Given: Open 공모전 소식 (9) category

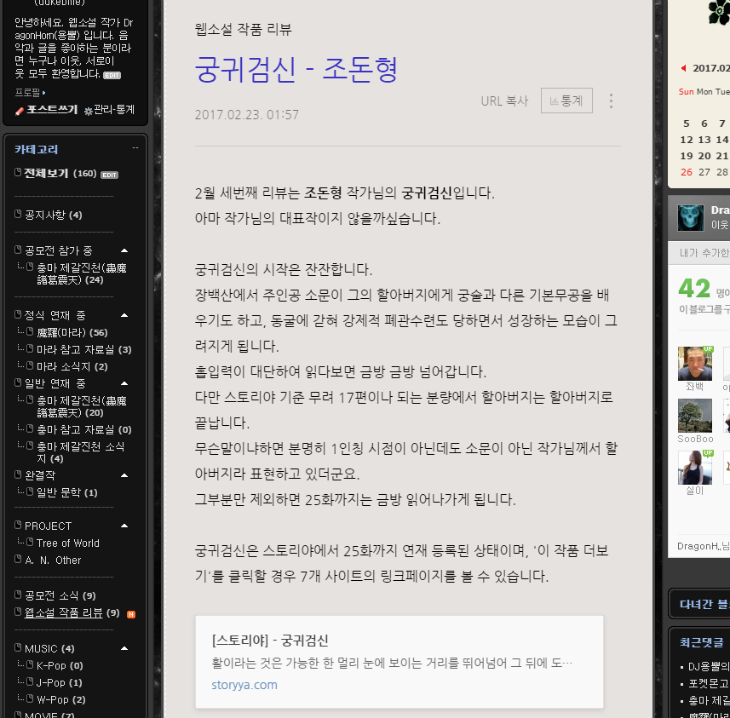Looking at the screenshot, I should click(x=60, y=596).
